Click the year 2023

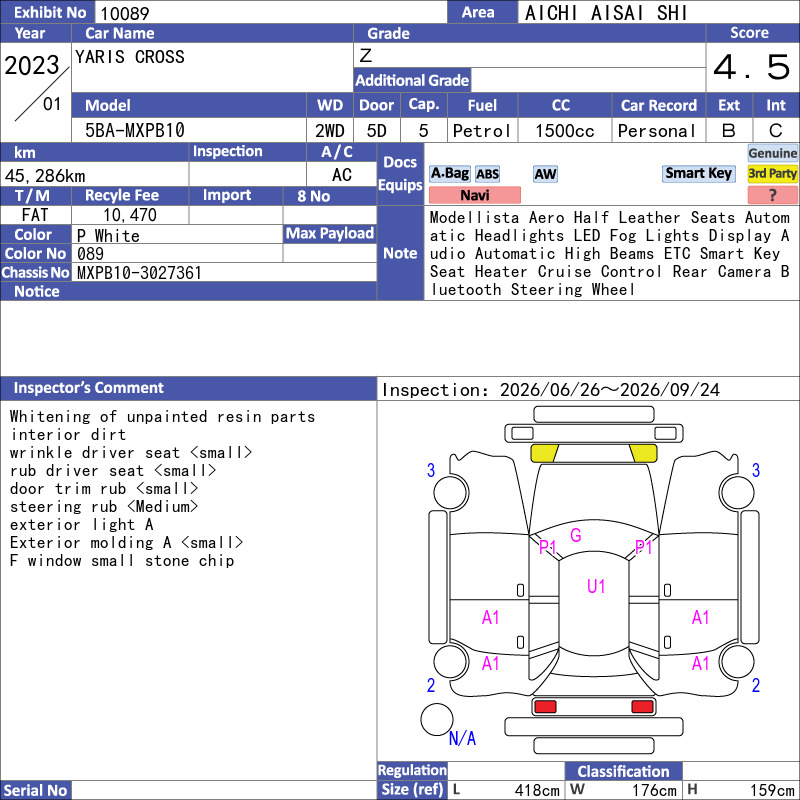point(32,65)
